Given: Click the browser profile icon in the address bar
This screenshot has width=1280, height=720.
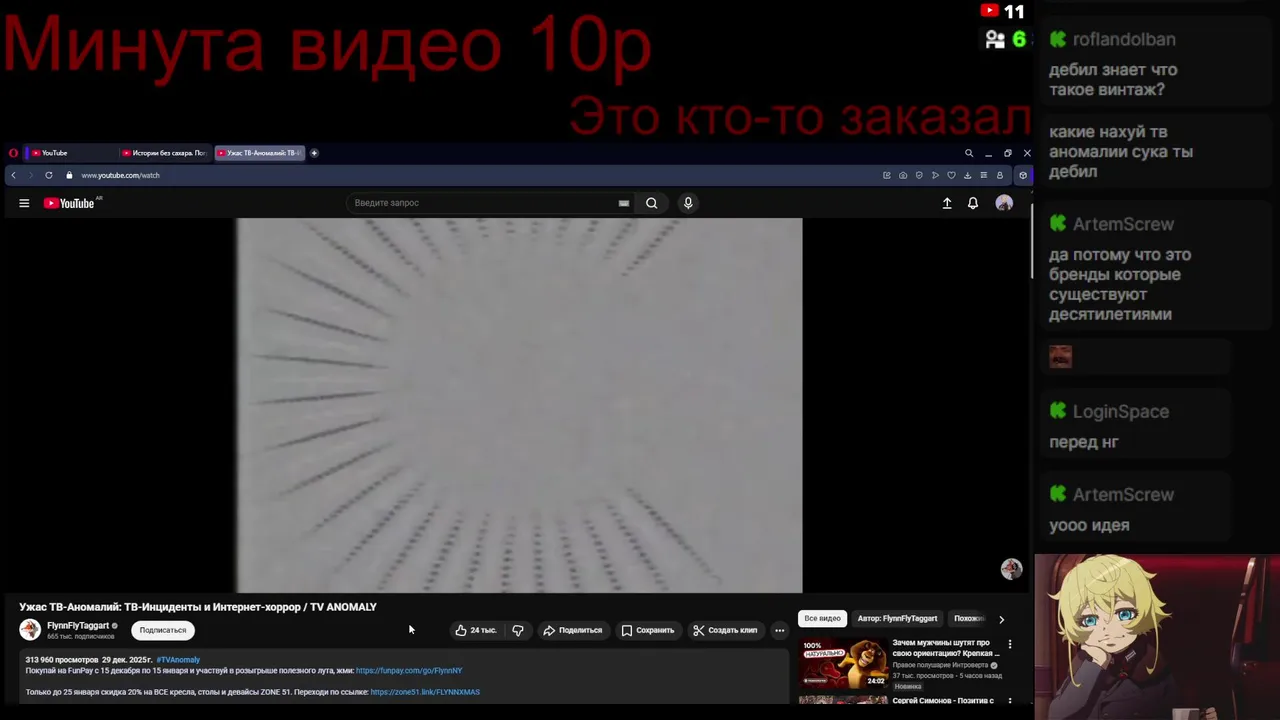Looking at the screenshot, I should tap(999, 175).
